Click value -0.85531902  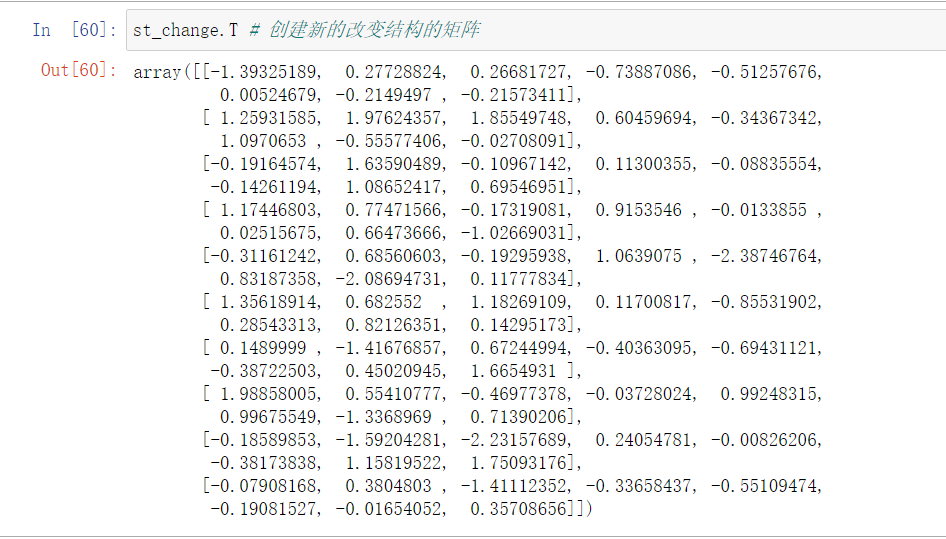coord(764,302)
